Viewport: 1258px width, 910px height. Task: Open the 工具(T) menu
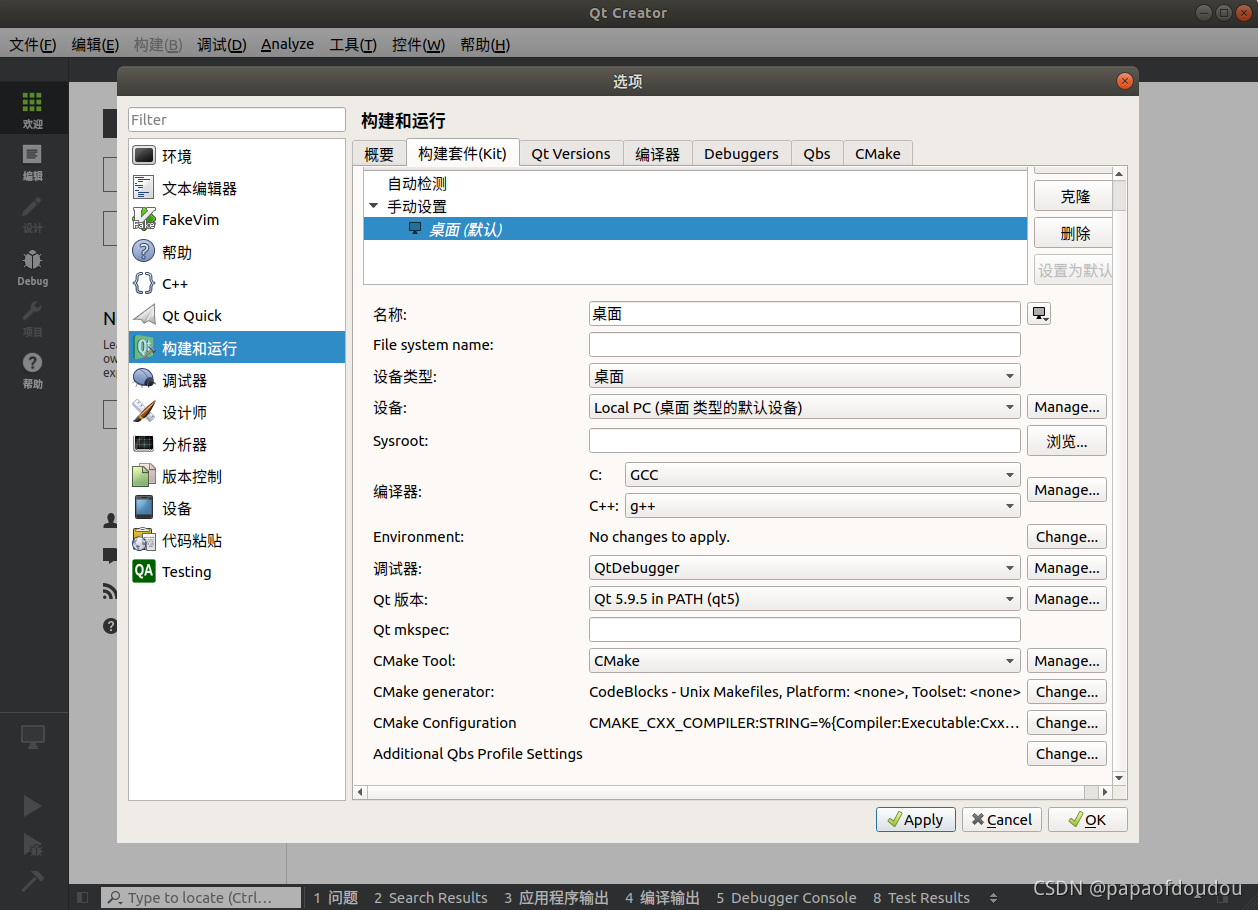pyautogui.click(x=353, y=45)
